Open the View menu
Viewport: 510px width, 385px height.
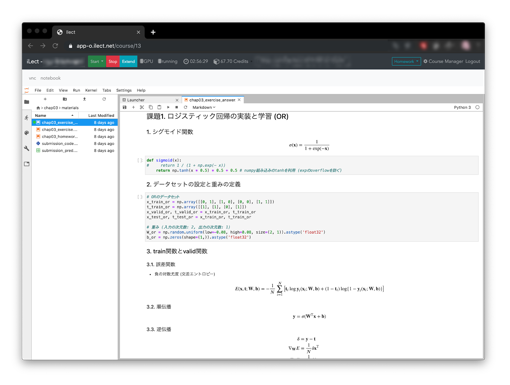pos(63,90)
